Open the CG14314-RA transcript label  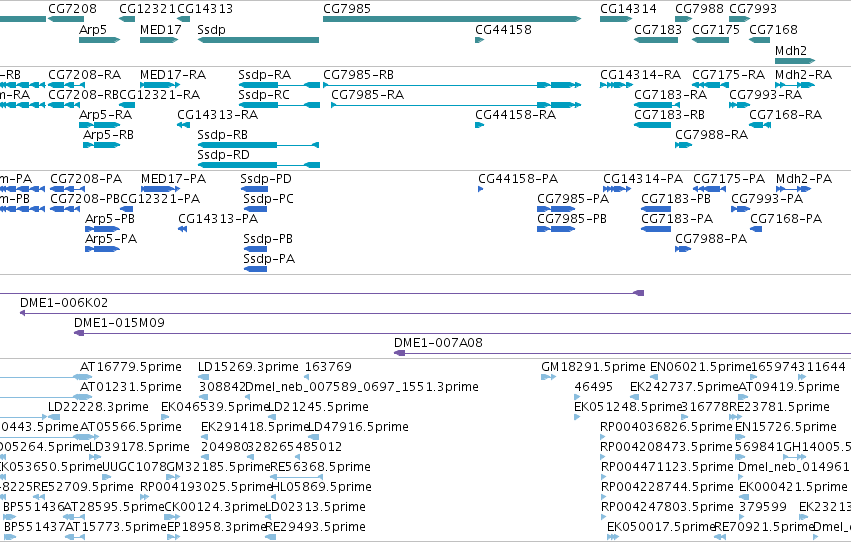click(x=640, y=74)
